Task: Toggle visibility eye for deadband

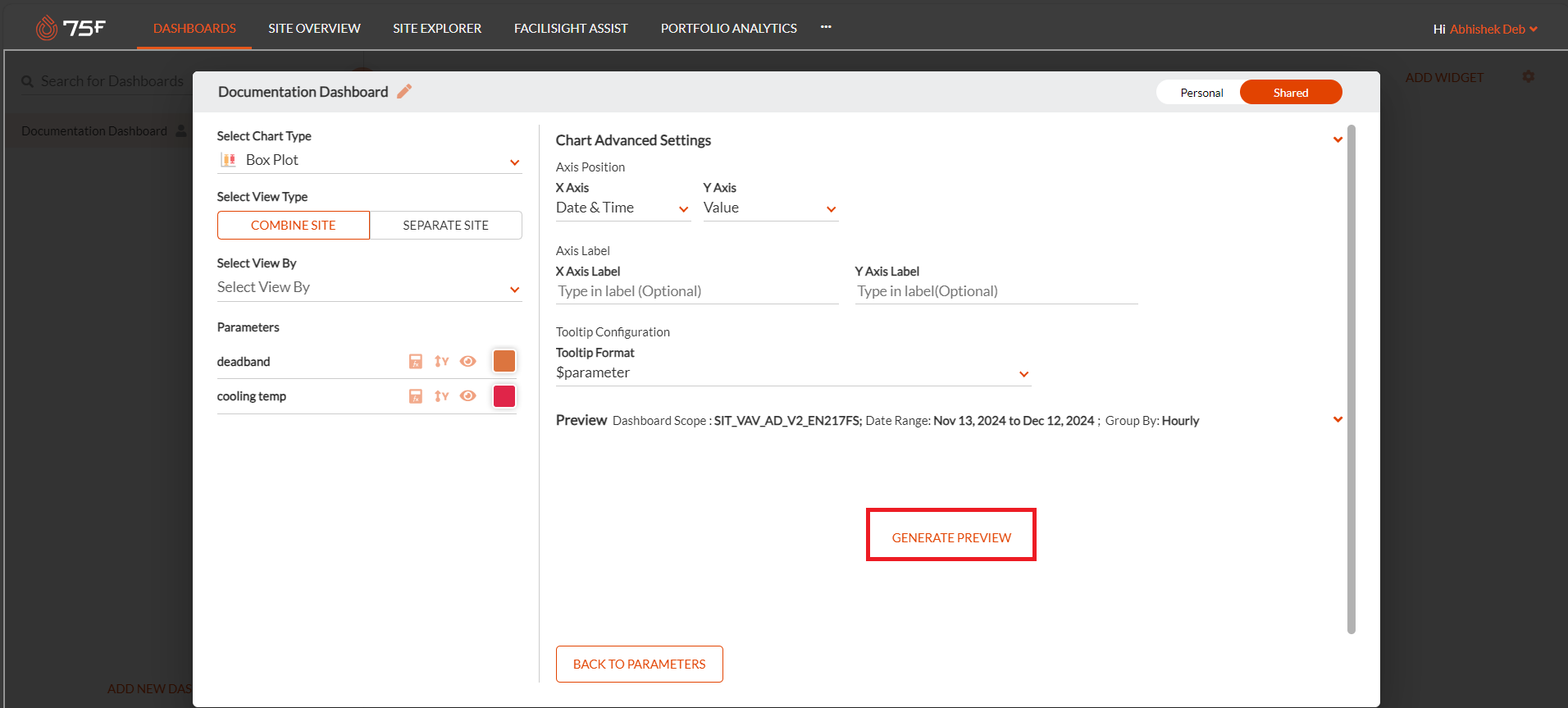Action: 468,361
